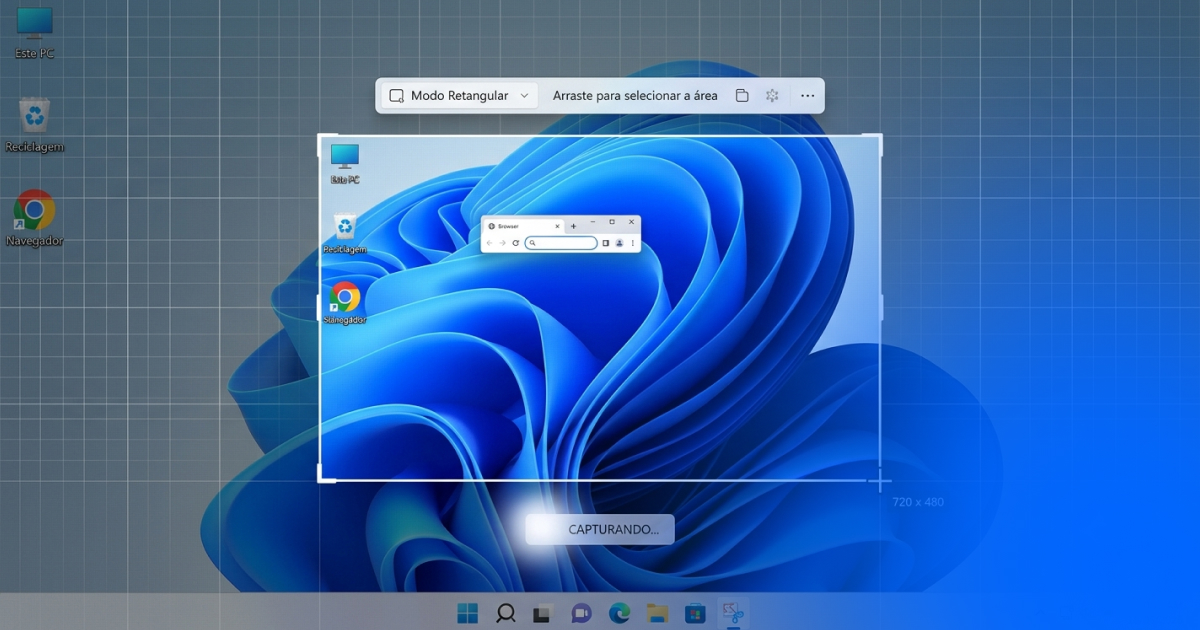Select Este PC icon on the dimmed desktop

pyautogui.click(x=35, y=33)
